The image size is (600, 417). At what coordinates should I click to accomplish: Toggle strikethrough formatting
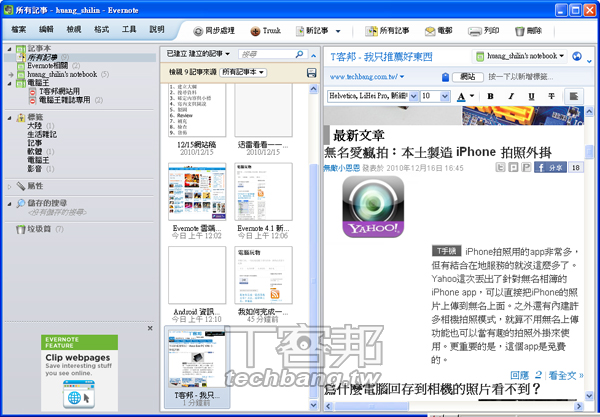coord(551,96)
